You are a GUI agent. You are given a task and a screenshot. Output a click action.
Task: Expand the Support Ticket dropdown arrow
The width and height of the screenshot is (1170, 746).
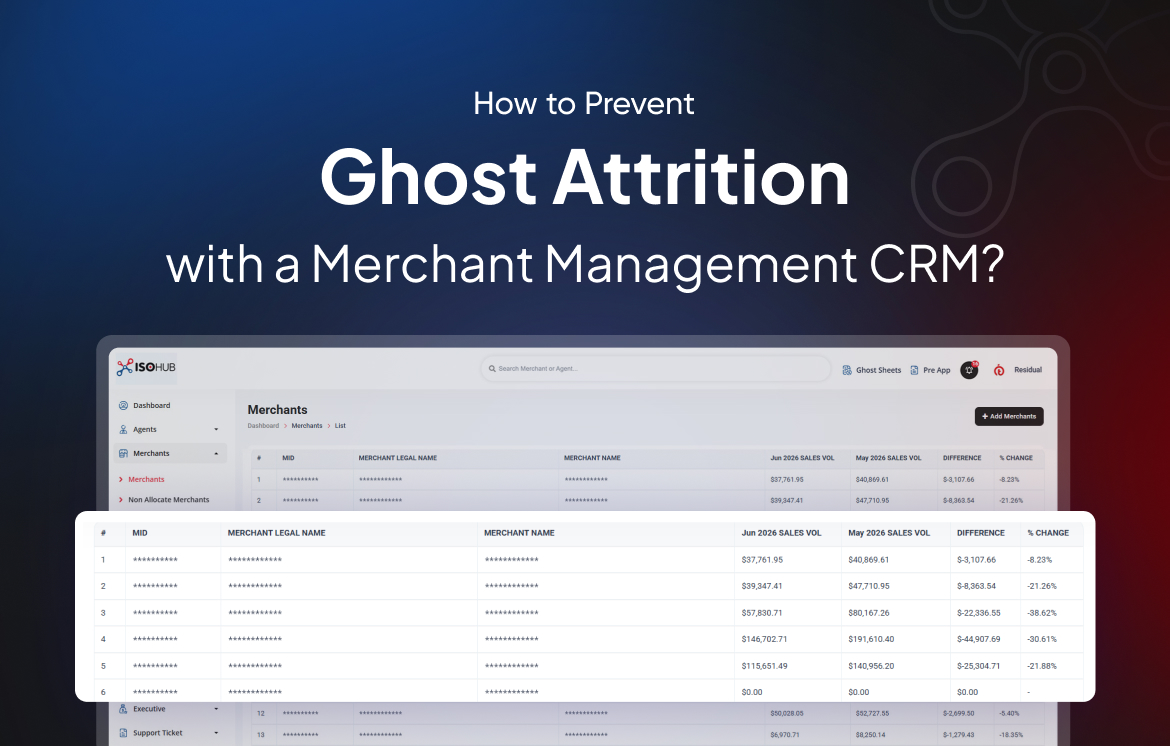pos(216,733)
